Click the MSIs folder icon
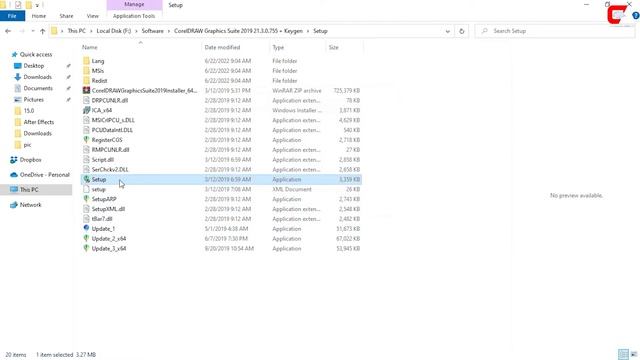 click(86, 71)
